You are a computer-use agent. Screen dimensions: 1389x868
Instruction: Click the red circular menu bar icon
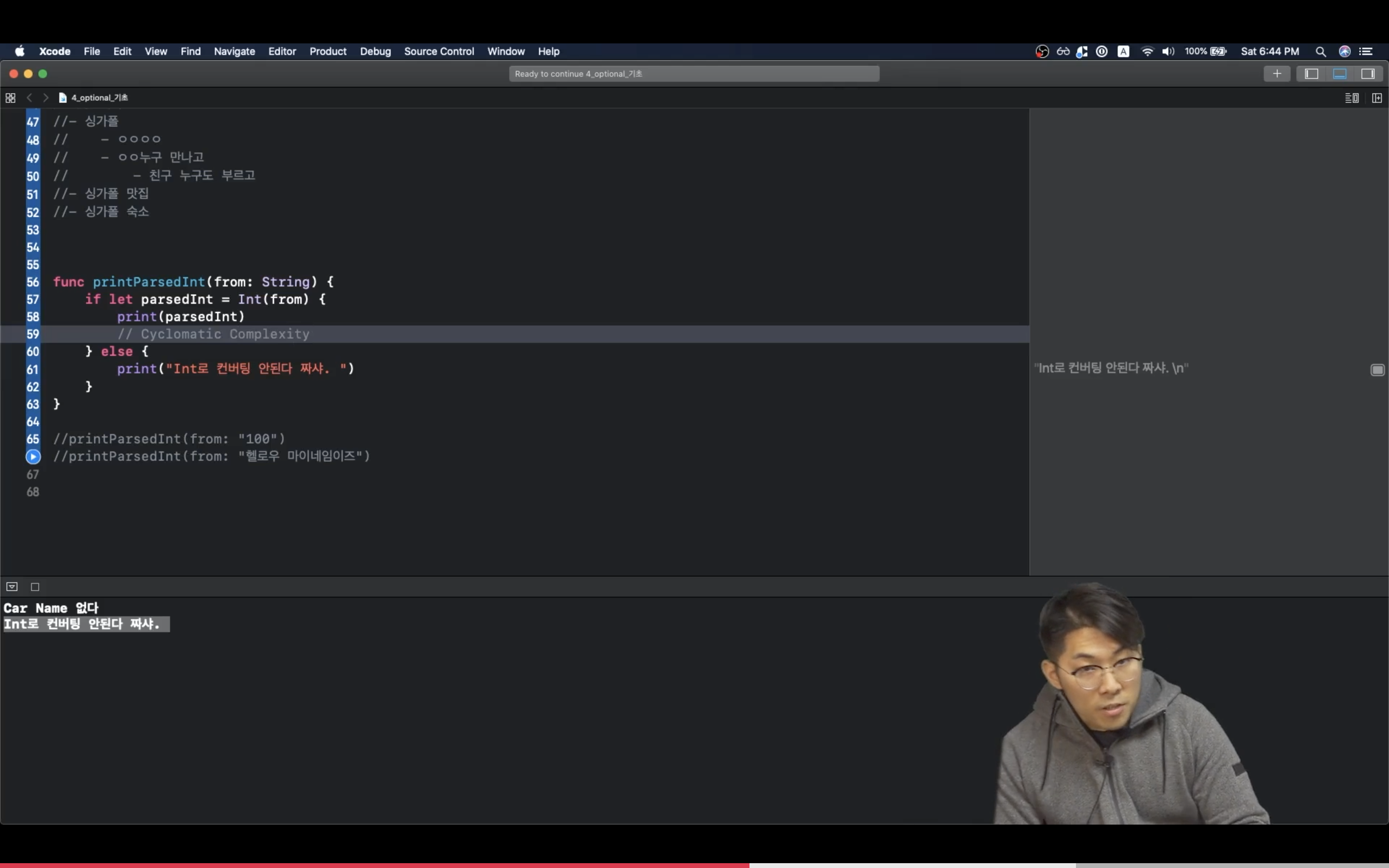coord(1042,51)
